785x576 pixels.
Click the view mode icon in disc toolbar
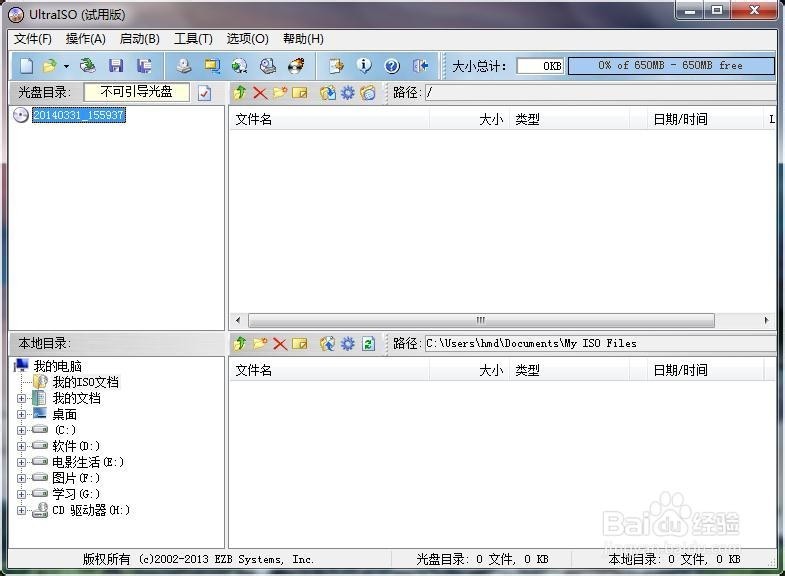367,93
